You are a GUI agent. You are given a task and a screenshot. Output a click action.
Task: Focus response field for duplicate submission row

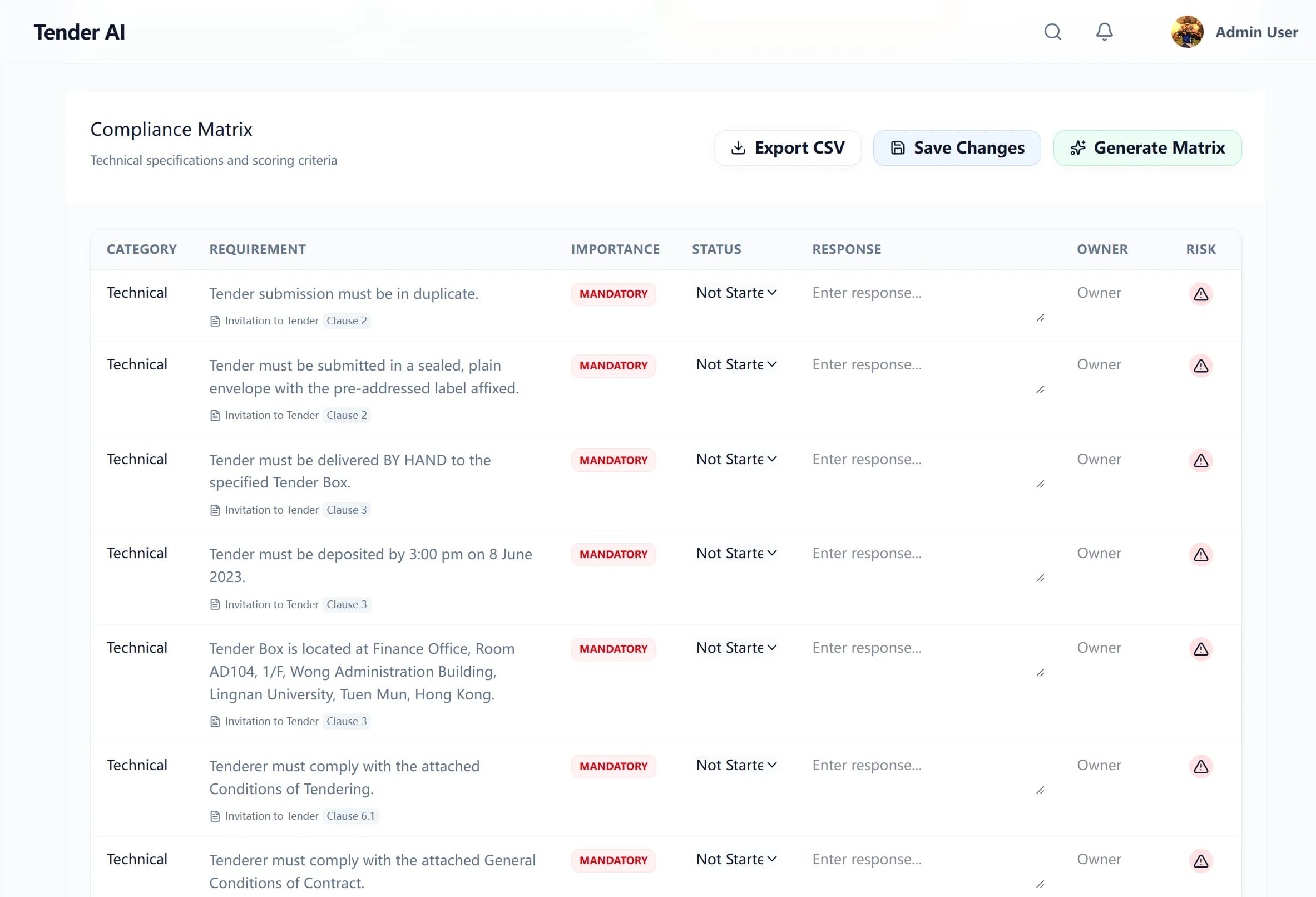(x=928, y=303)
